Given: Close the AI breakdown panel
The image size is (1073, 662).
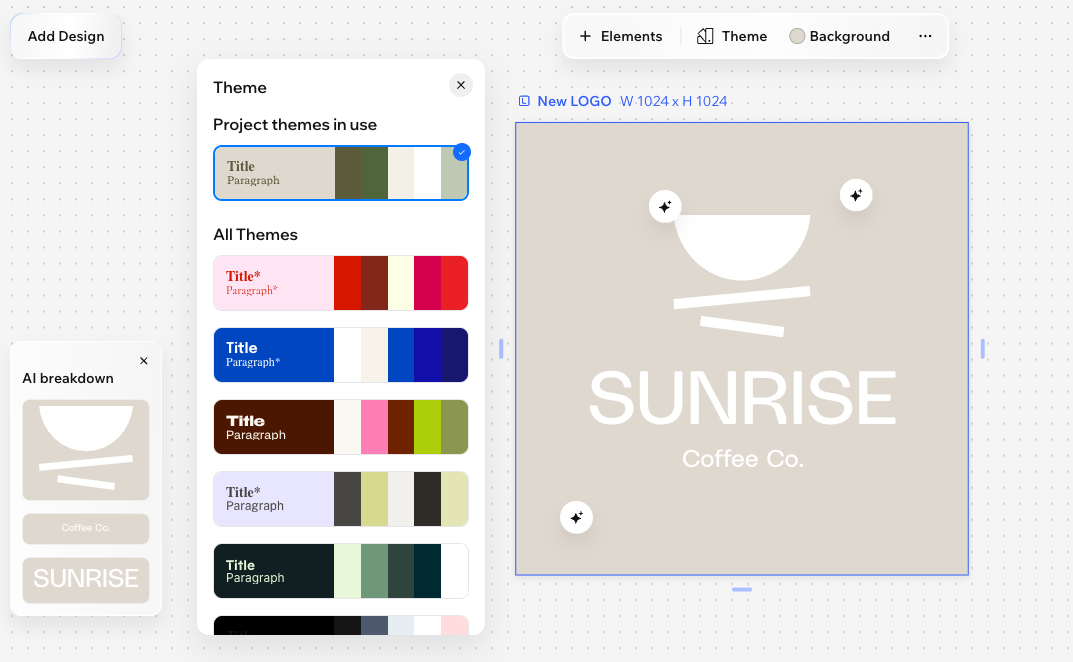Looking at the screenshot, I should pos(144,361).
